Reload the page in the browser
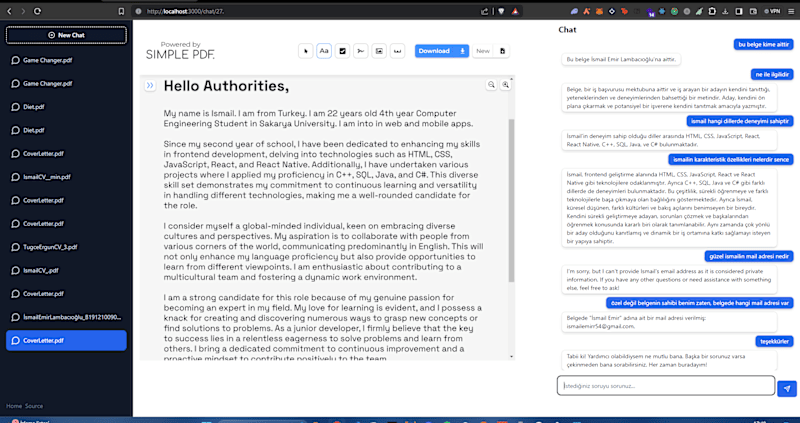This screenshot has width=800, height=423. (x=37, y=11)
